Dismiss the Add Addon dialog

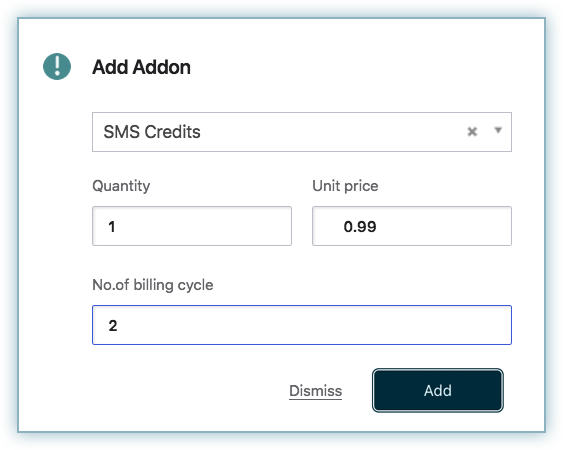pyautogui.click(x=315, y=391)
